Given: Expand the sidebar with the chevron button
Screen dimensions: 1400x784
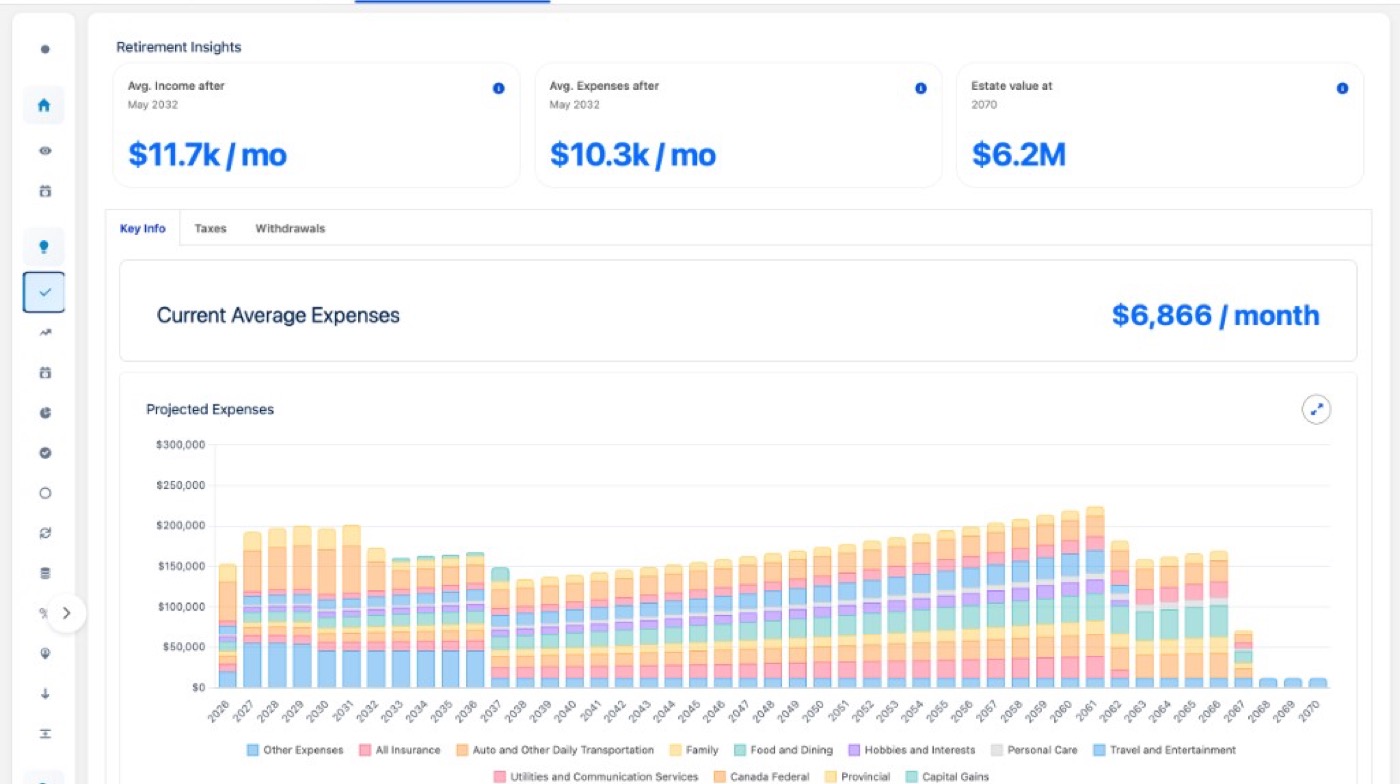Looking at the screenshot, I should click(x=66, y=613).
